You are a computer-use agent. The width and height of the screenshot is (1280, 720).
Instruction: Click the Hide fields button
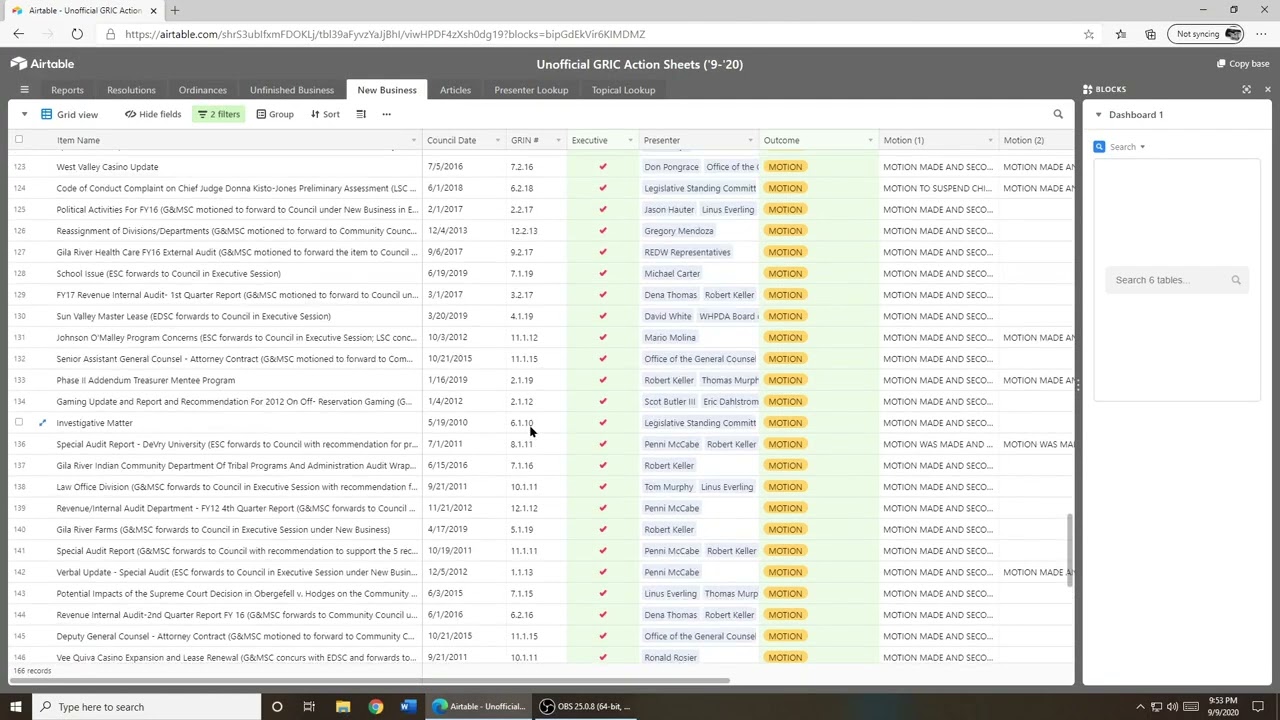(x=153, y=114)
